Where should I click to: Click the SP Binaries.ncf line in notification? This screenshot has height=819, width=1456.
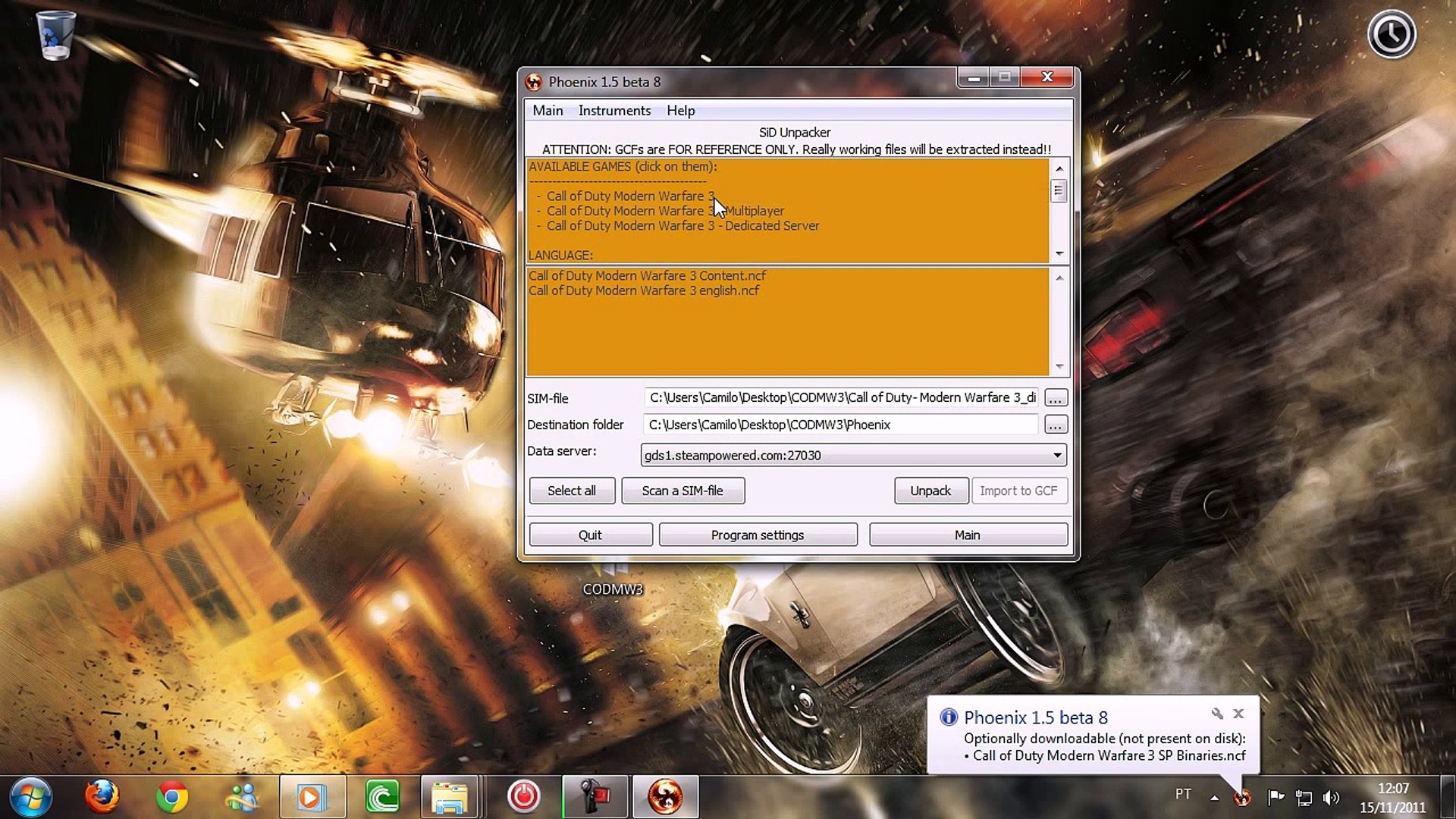coord(1109,755)
